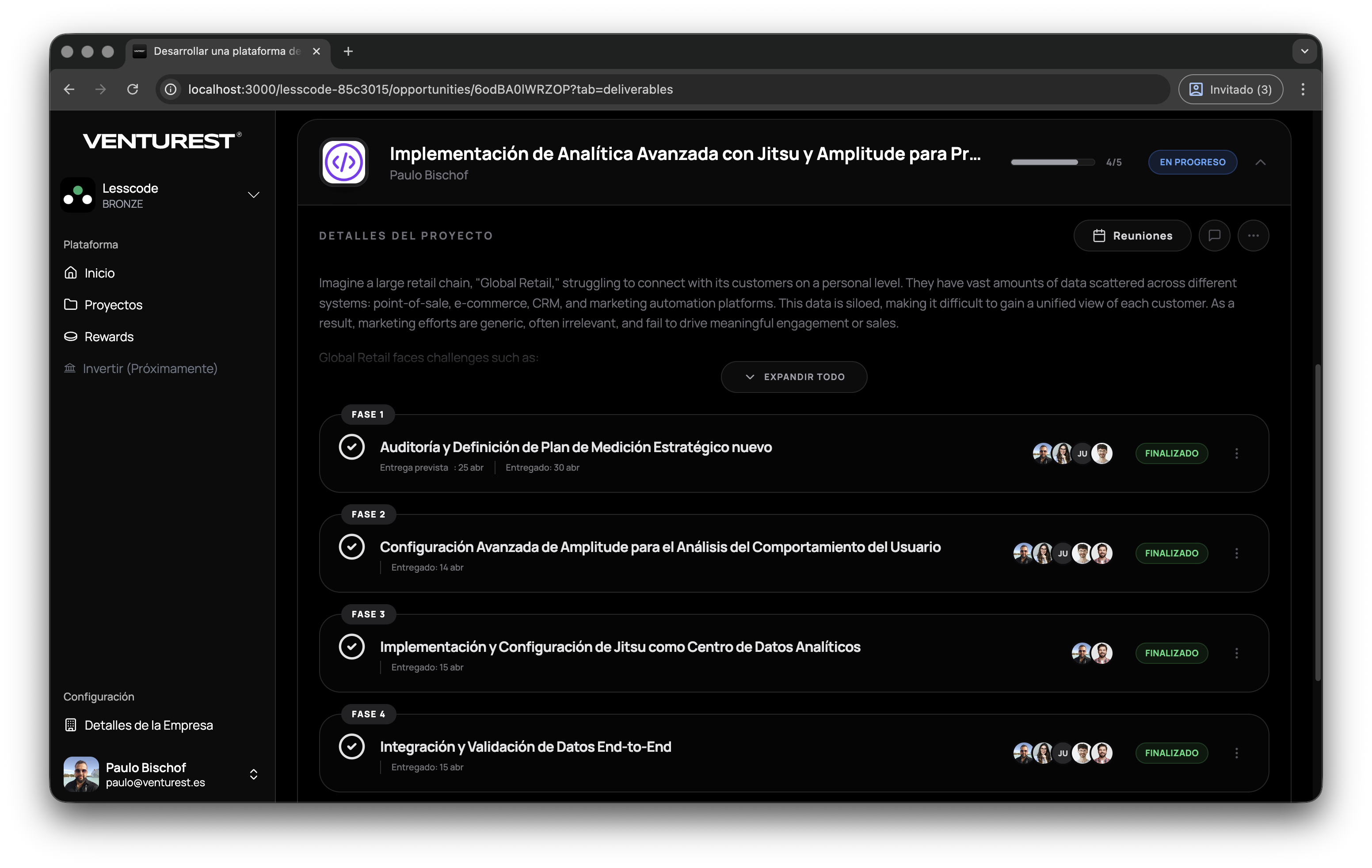This screenshot has height=868, width=1372.
Task: Open project comments chat icon
Action: (x=1214, y=235)
